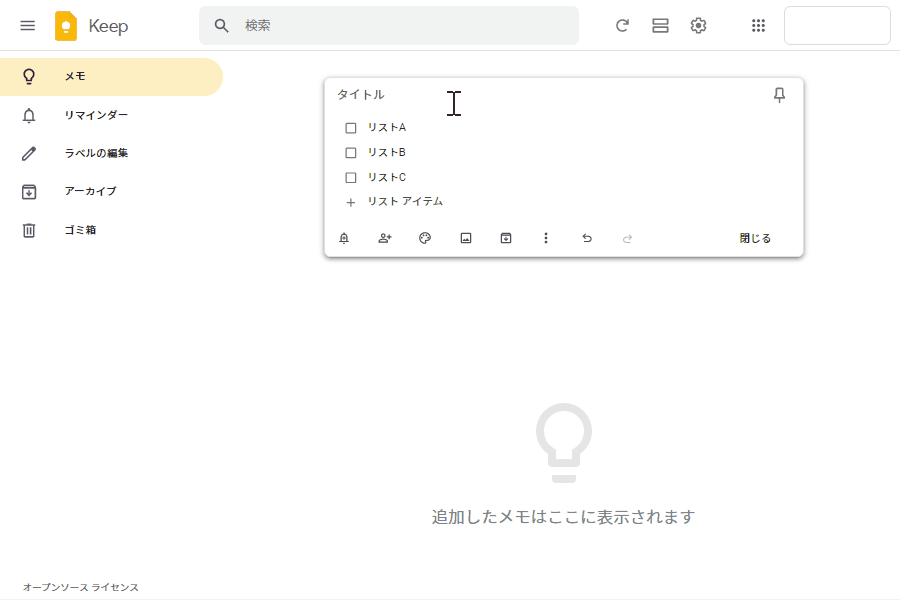The width and height of the screenshot is (900, 600).
Task: Add a collaborator to the note
Action: pyautogui.click(x=385, y=238)
